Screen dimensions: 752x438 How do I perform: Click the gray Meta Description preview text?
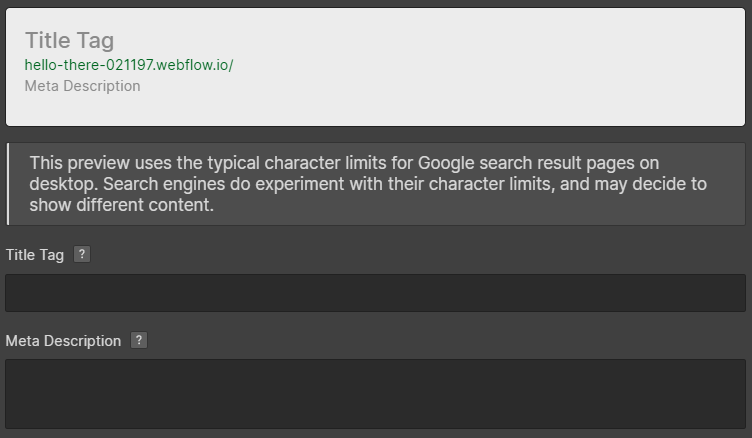(x=82, y=86)
